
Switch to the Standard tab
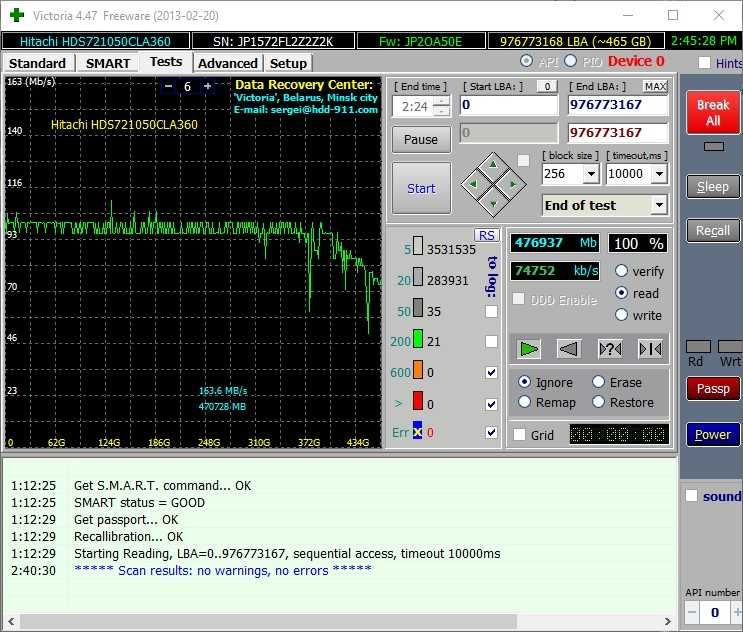pyautogui.click(x=38, y=63)
